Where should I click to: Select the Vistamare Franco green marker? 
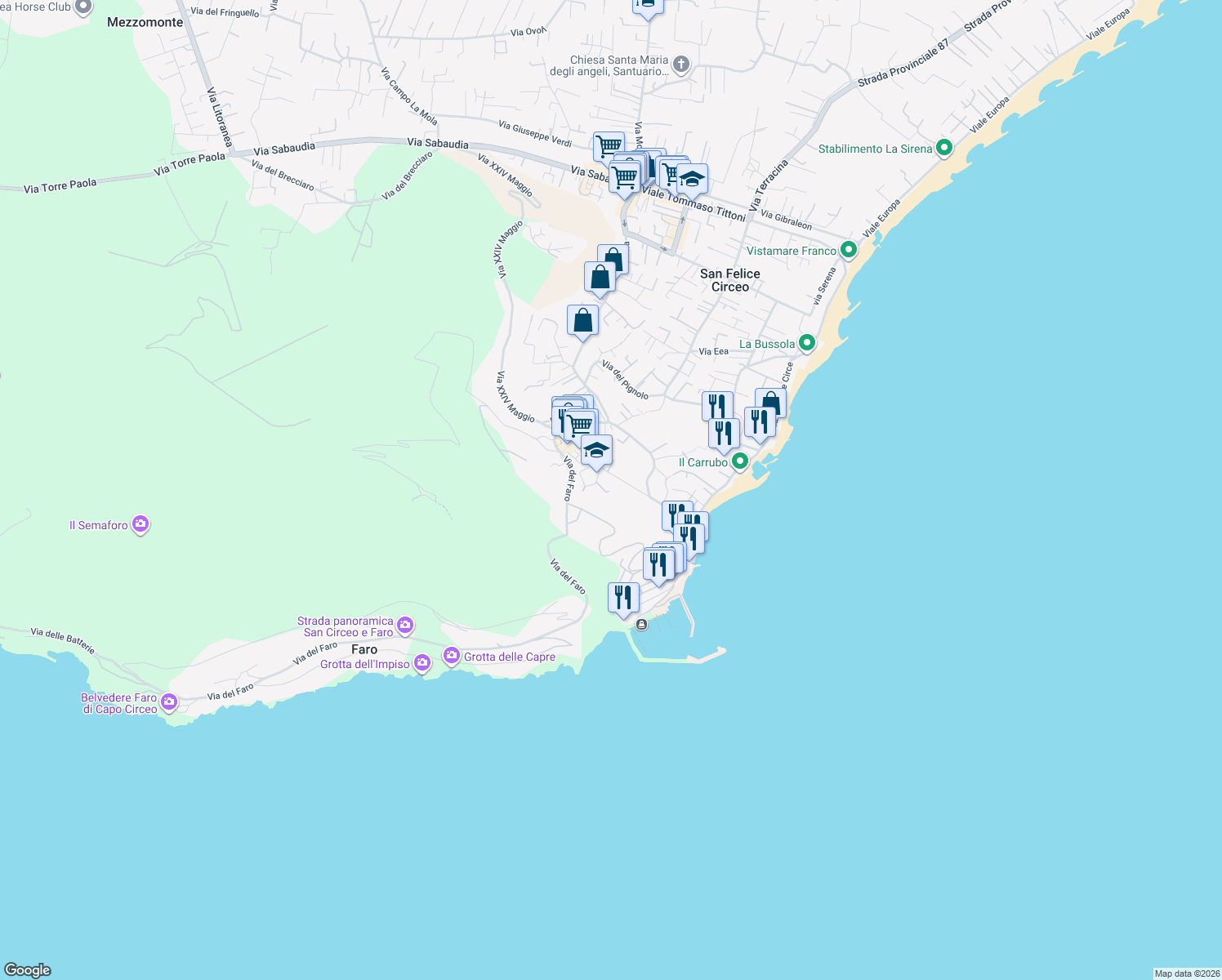pos(847,250)
